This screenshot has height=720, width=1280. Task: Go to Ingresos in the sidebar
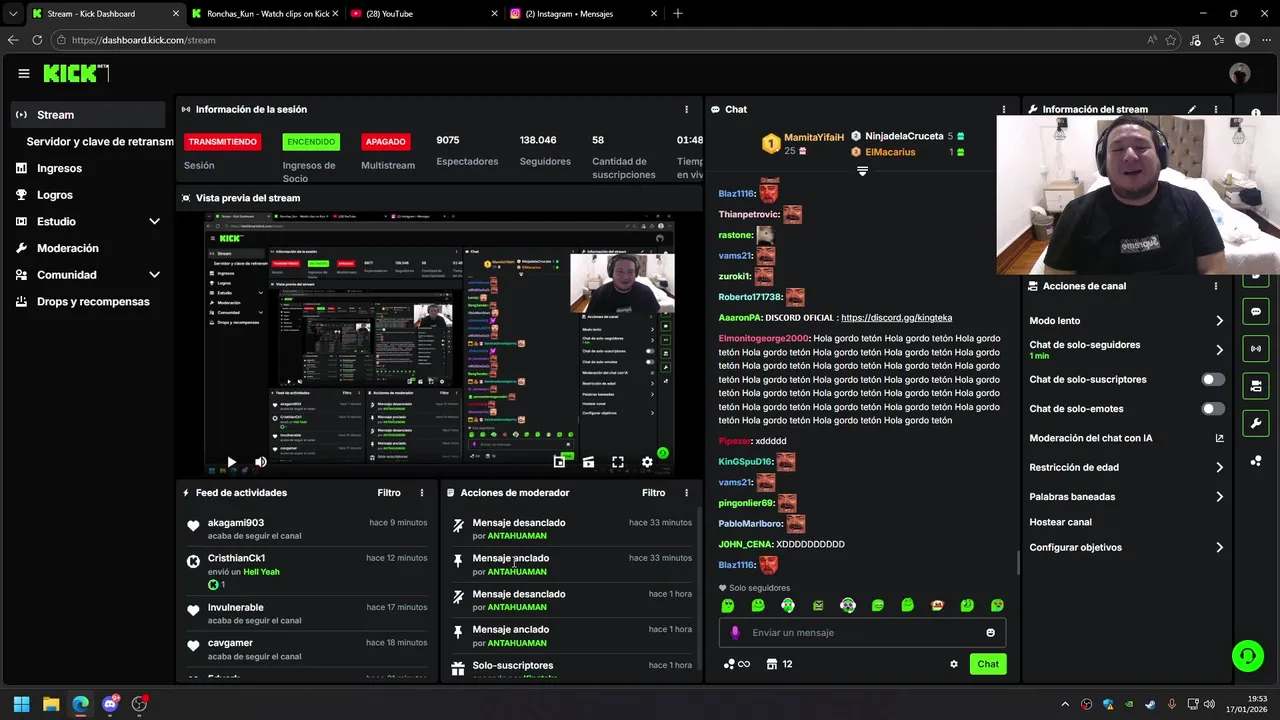(x=60, y=169)
